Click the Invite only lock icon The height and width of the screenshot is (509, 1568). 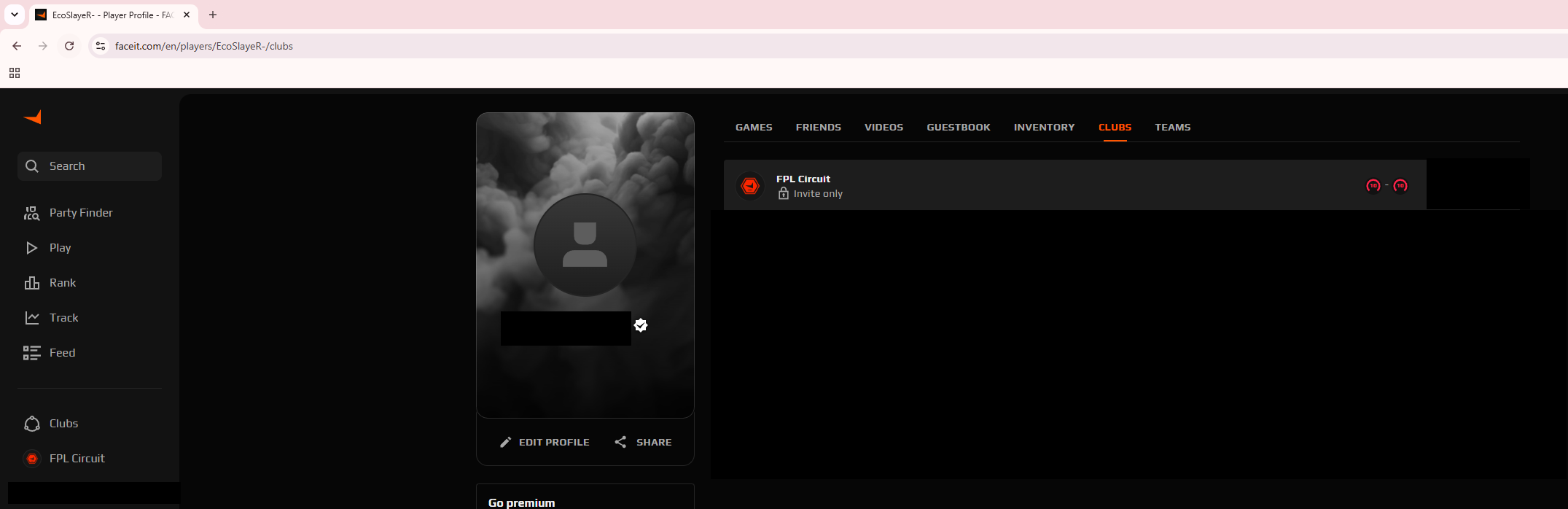coord(784,193)
